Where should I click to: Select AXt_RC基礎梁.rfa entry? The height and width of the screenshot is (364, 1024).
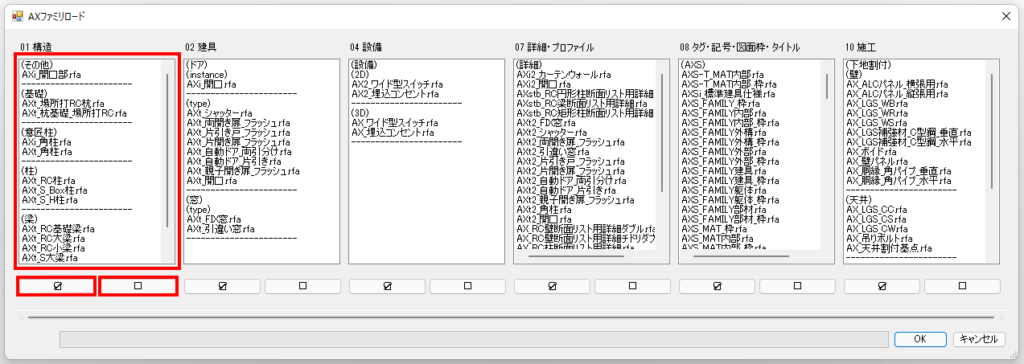[58, 229]
